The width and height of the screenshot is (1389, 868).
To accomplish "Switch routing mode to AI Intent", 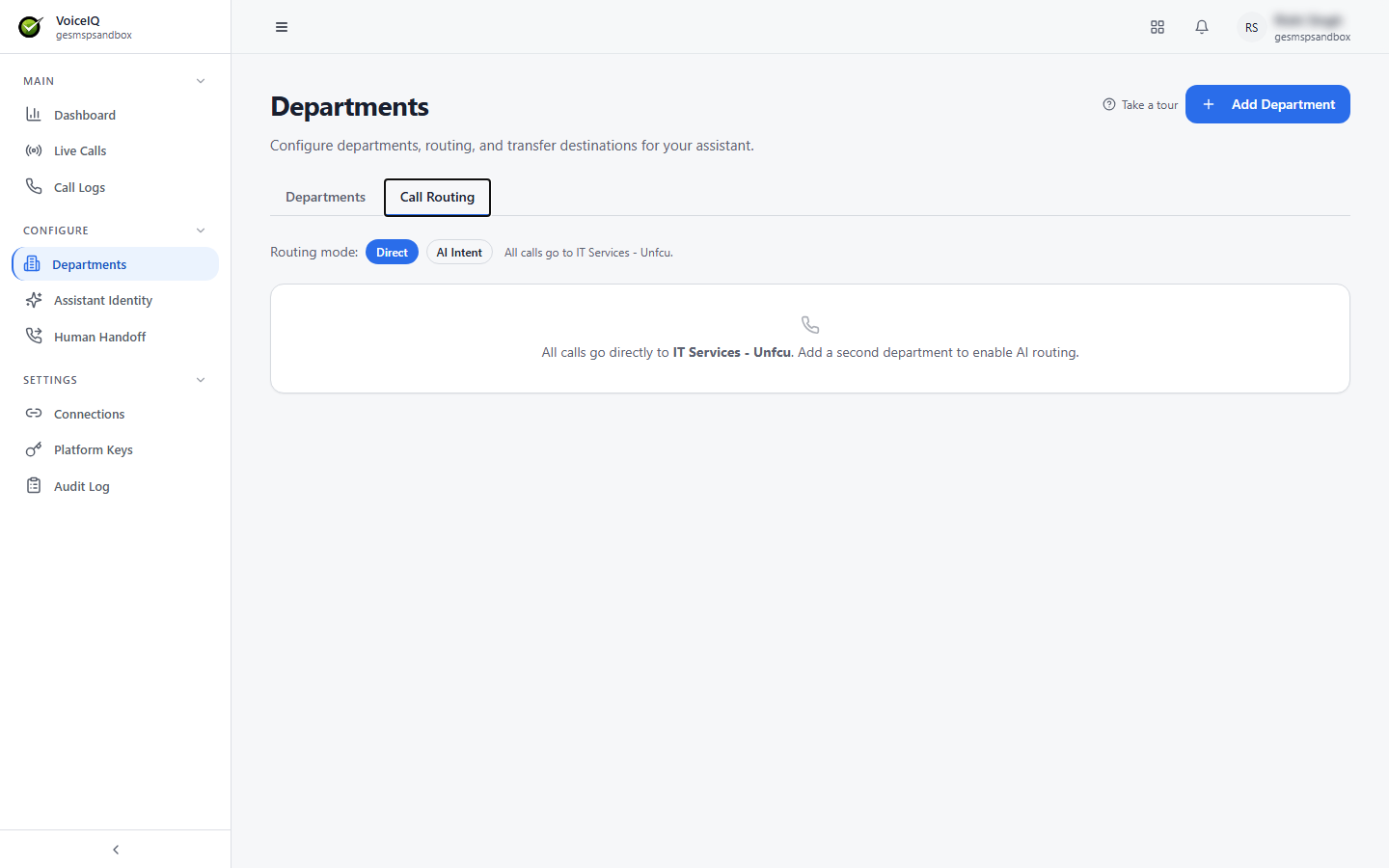I will coord(459,252).
